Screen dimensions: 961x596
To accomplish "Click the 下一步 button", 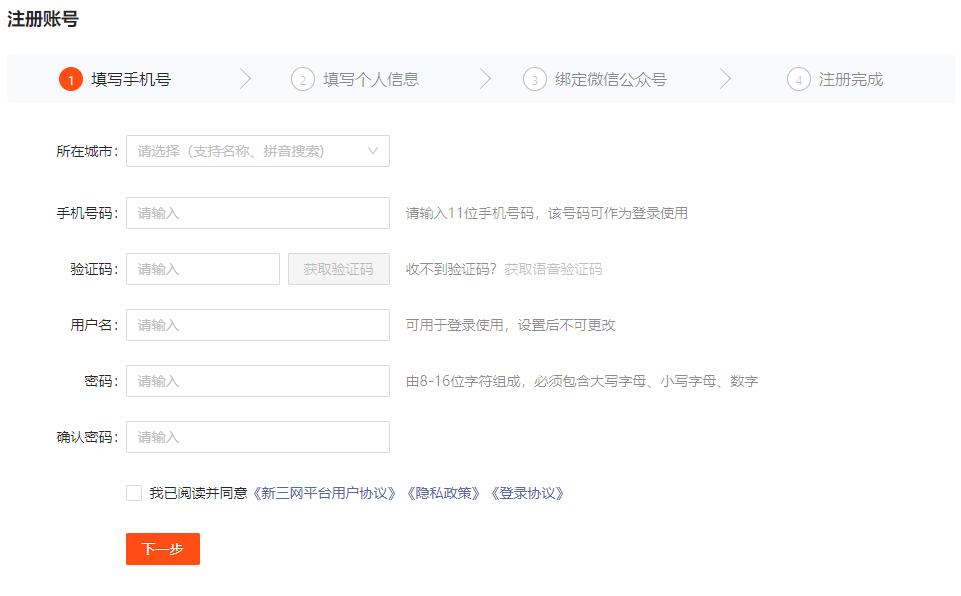I will (163, 549).
